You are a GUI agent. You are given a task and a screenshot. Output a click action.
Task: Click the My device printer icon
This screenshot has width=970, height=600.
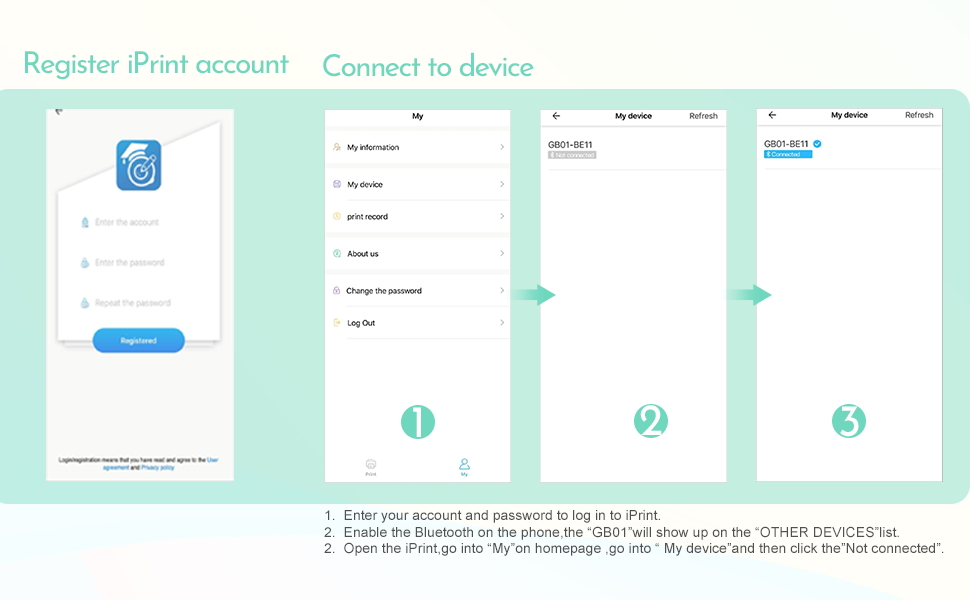(337, 185)
